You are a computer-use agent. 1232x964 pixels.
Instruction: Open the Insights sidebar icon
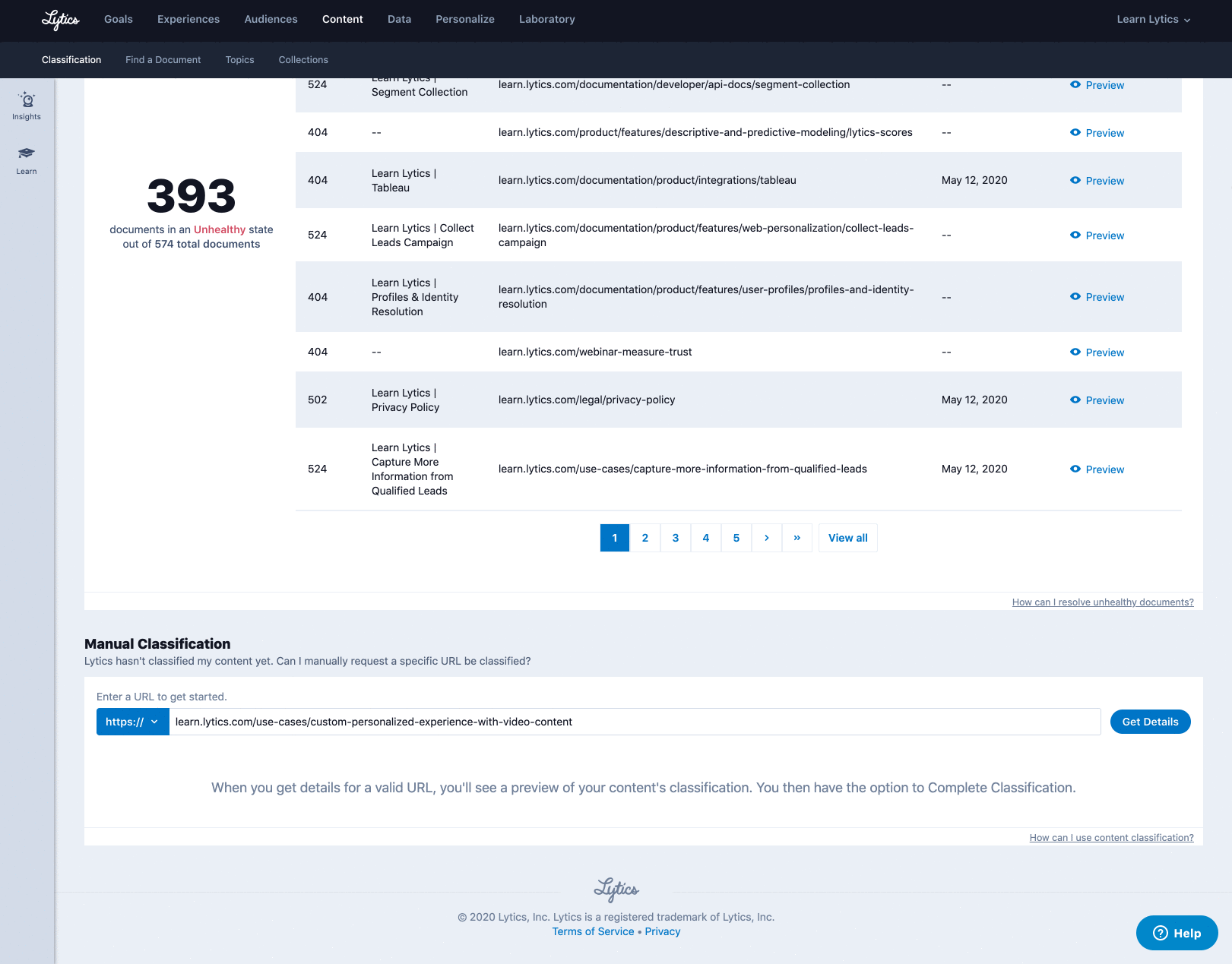pyautogui.click(x=27, y=106)
